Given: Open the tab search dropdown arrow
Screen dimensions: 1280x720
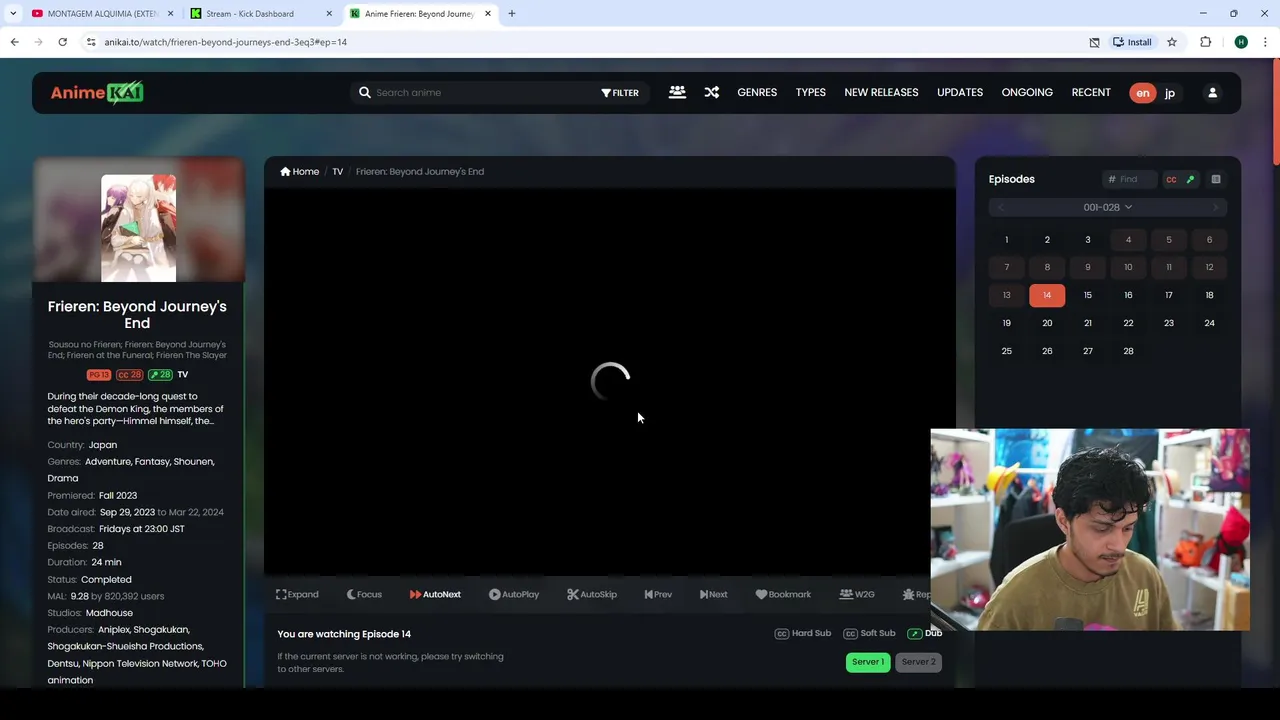Looking at the screenshot, I should (x=12, y=14).
